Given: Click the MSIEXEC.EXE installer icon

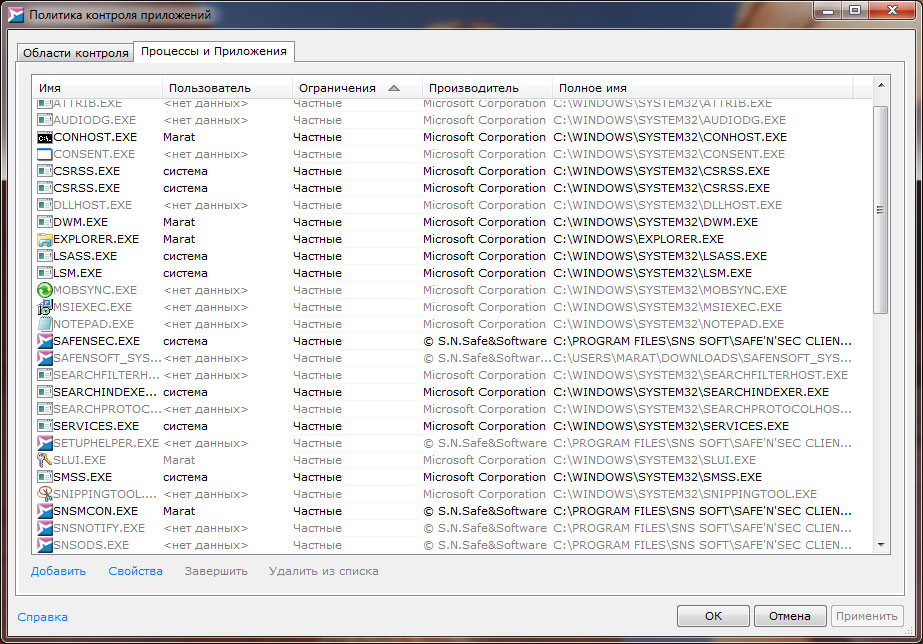Looking at the screenshot, I should click(45, 307).
